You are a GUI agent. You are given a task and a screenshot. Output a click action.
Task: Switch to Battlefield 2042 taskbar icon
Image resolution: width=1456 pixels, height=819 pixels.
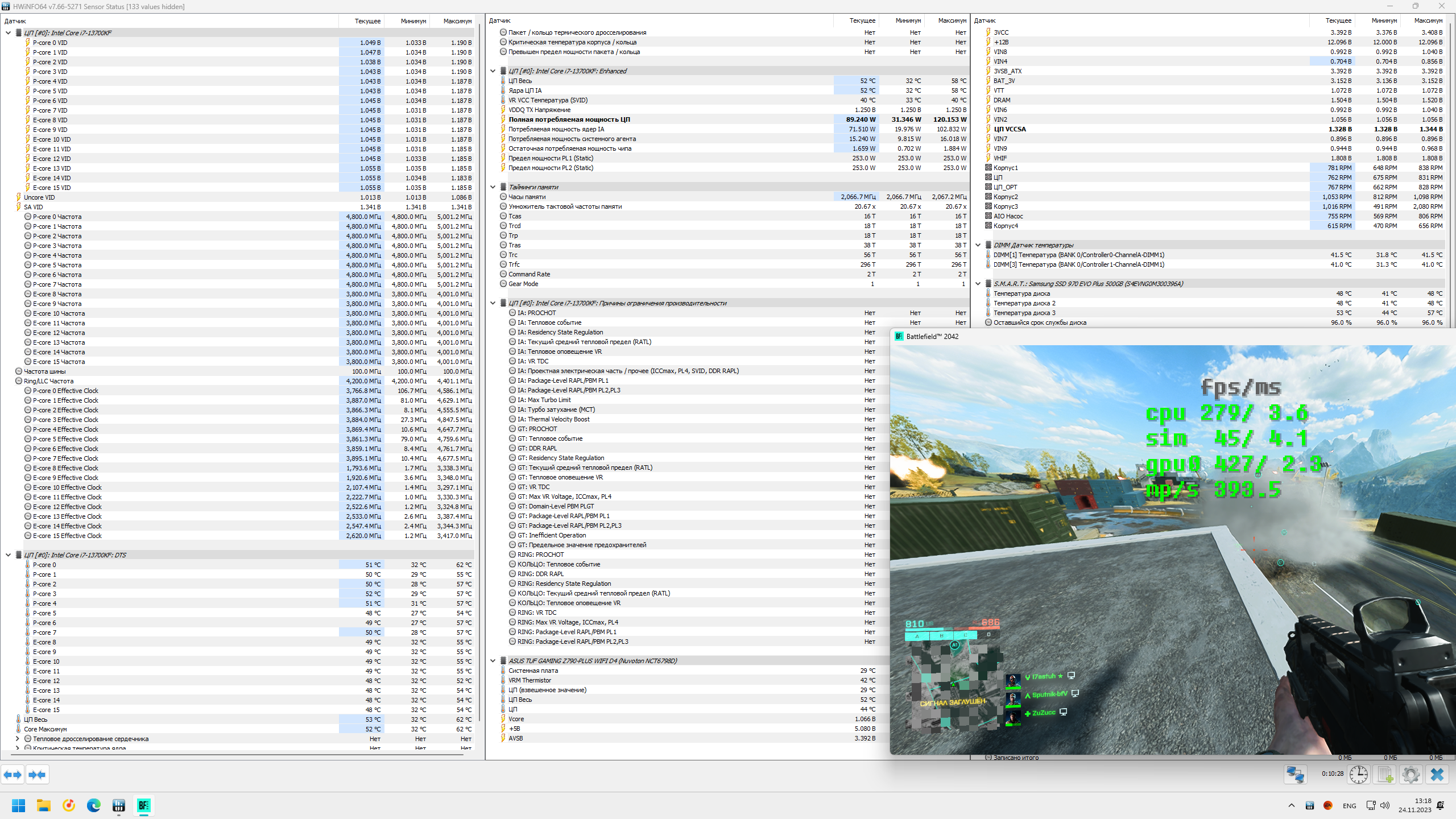144,805
